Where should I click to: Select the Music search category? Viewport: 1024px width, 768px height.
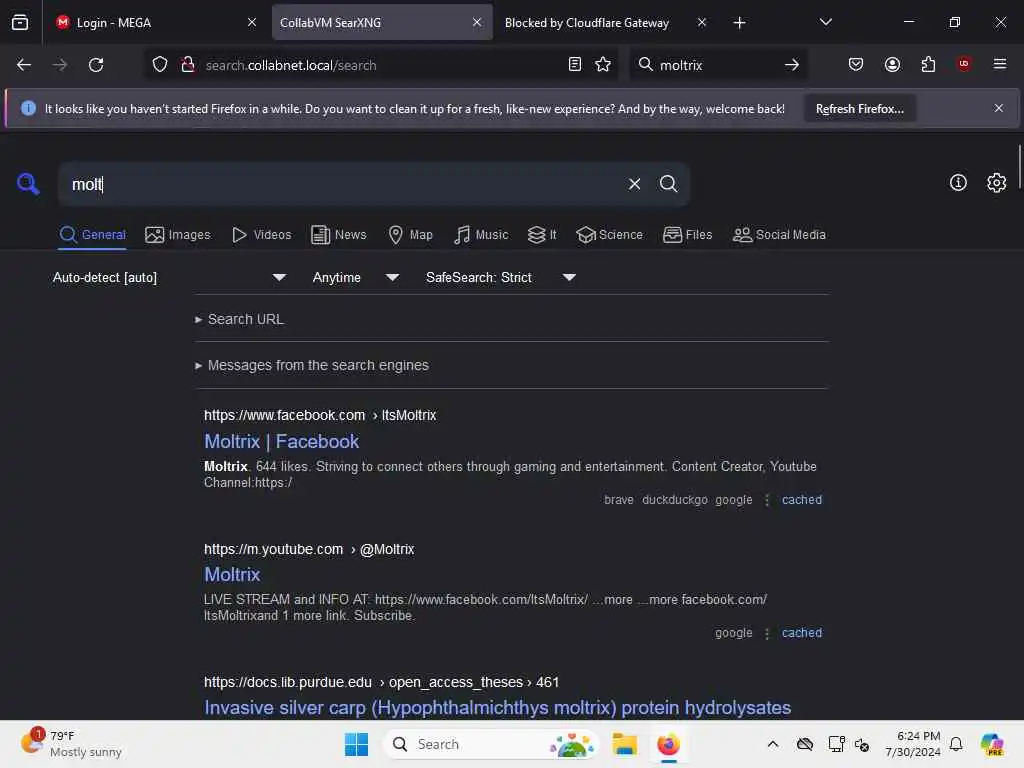(481, 234)
